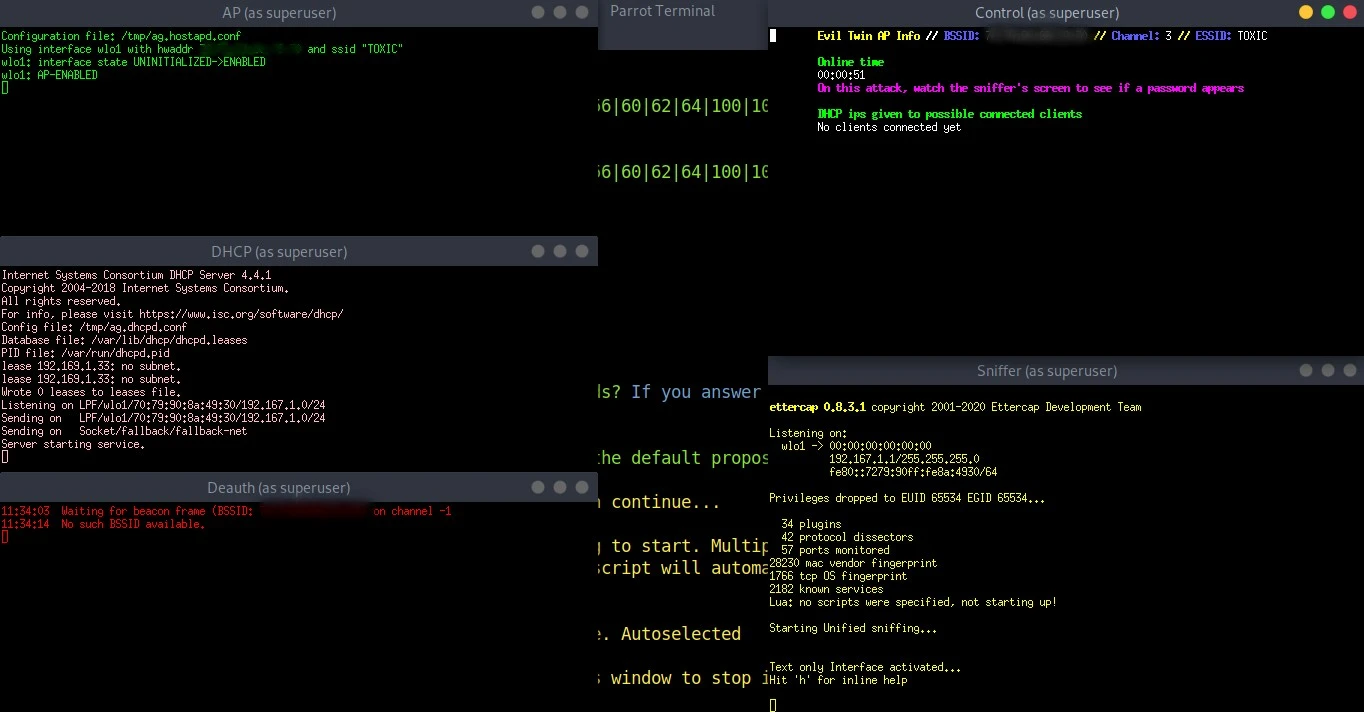Click the leftmost gray dot on the Sniffer titlebar

tap(1306, 369)
